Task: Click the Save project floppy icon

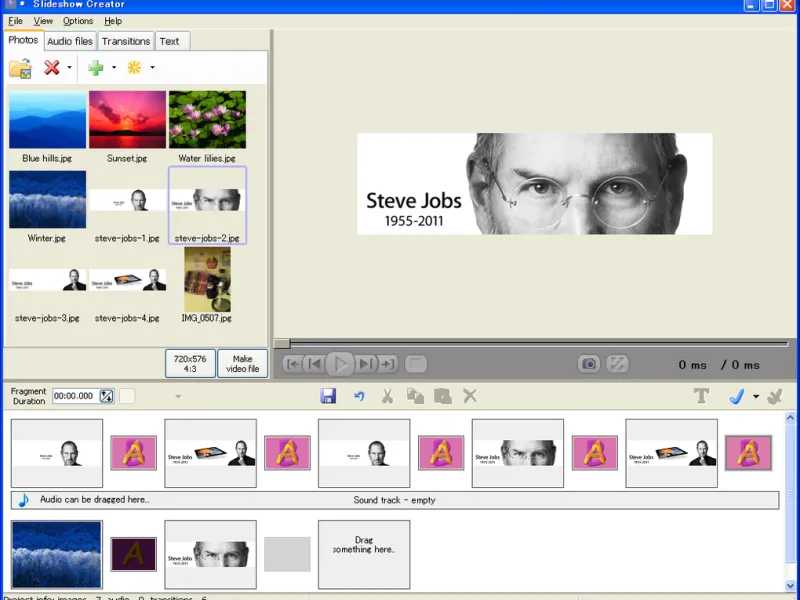Action: point(328,396)
